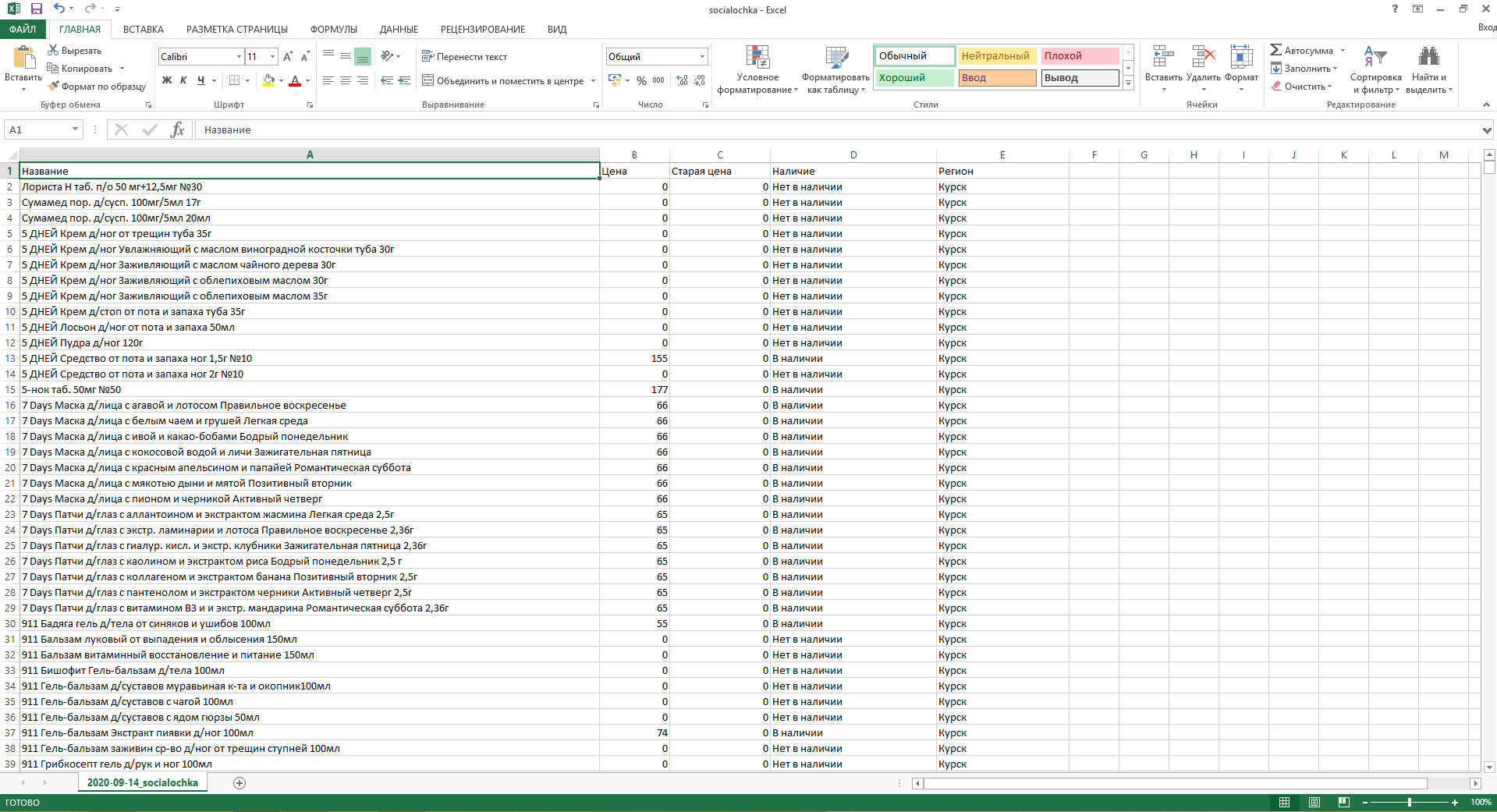Switch to ФОРМУЛЫ tab
The width and height of the screenshot is (1497, 812).
(x=334, y=29)
